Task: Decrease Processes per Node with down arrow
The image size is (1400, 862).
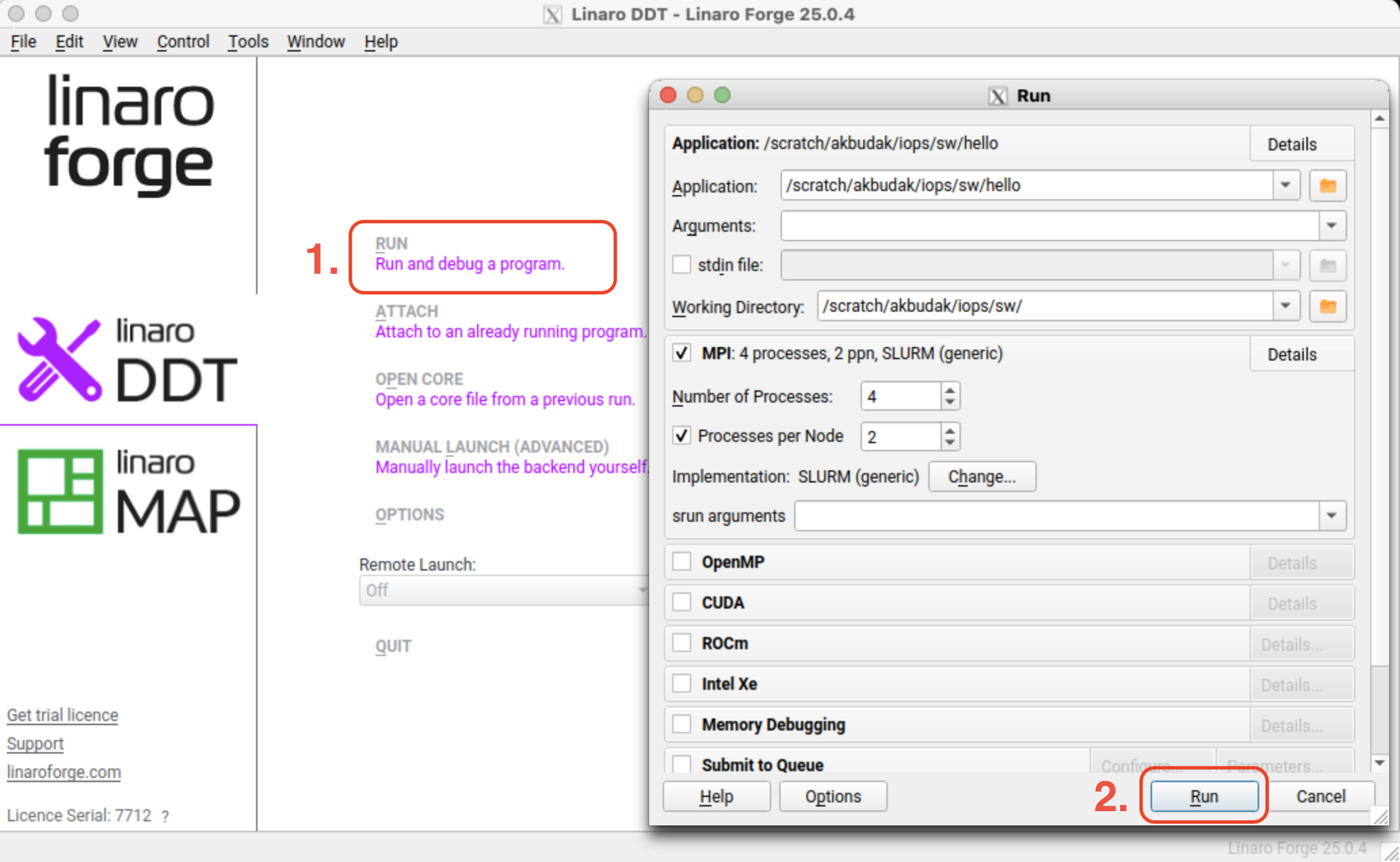Action: pos(950,443)
